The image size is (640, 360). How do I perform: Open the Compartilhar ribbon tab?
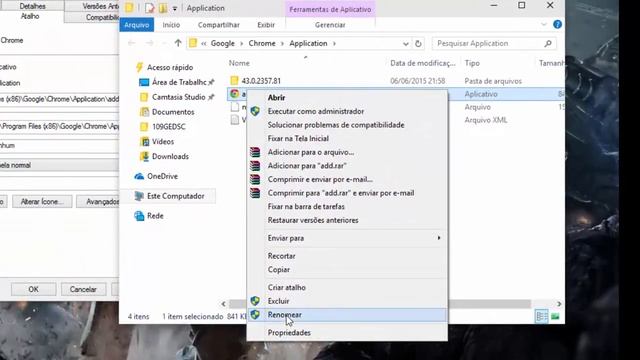(219, 25)
